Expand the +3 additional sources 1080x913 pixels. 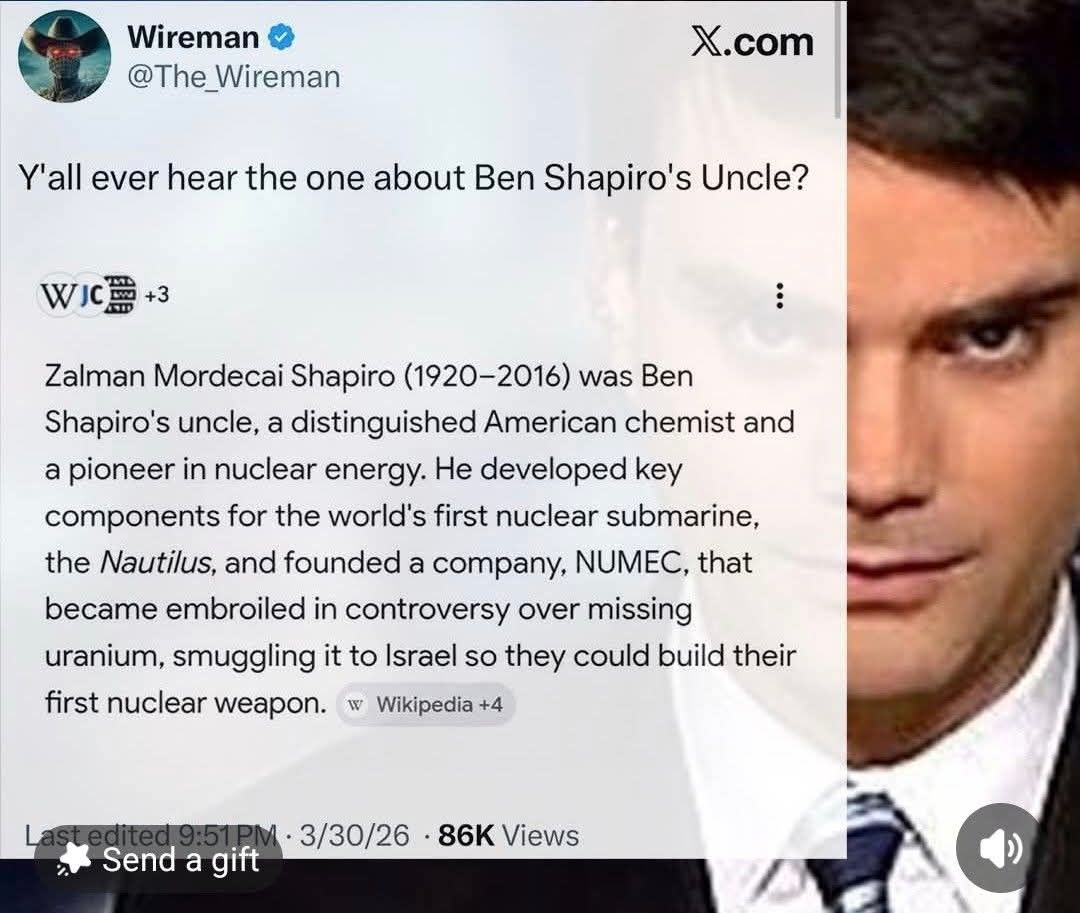(x=156, y=295)
